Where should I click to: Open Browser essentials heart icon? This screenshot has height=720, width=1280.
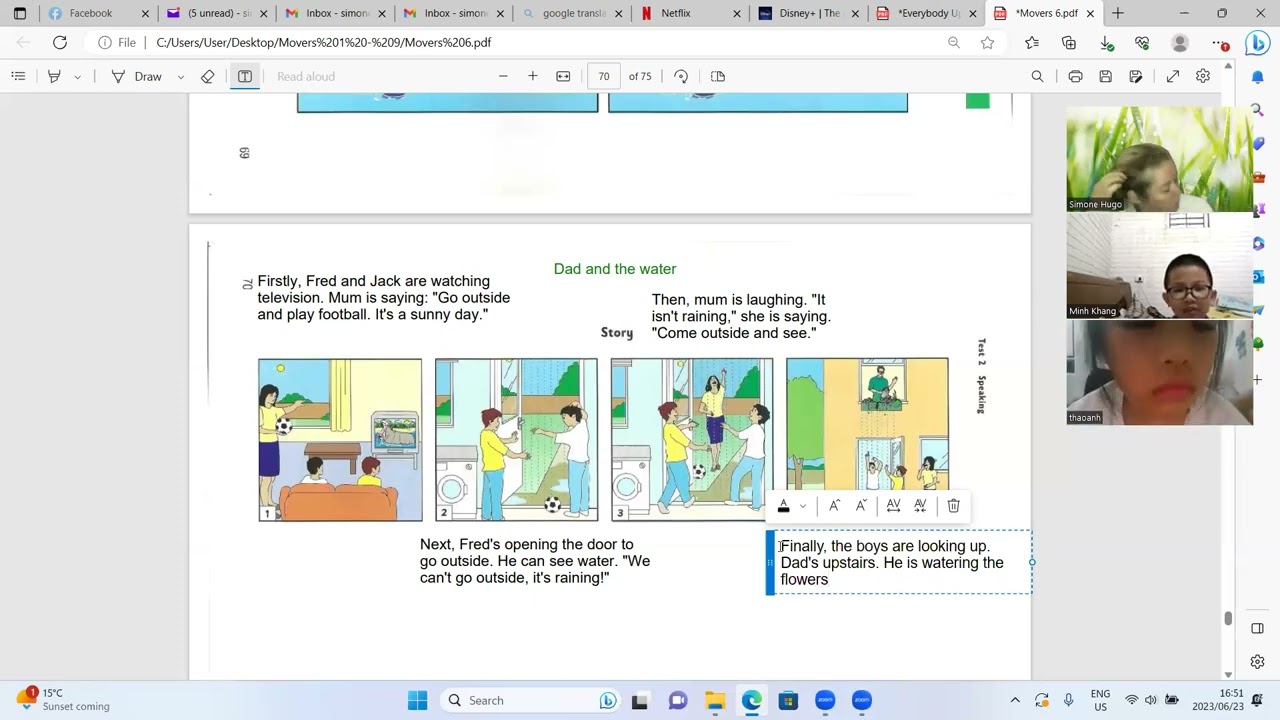pos(1142,43)
